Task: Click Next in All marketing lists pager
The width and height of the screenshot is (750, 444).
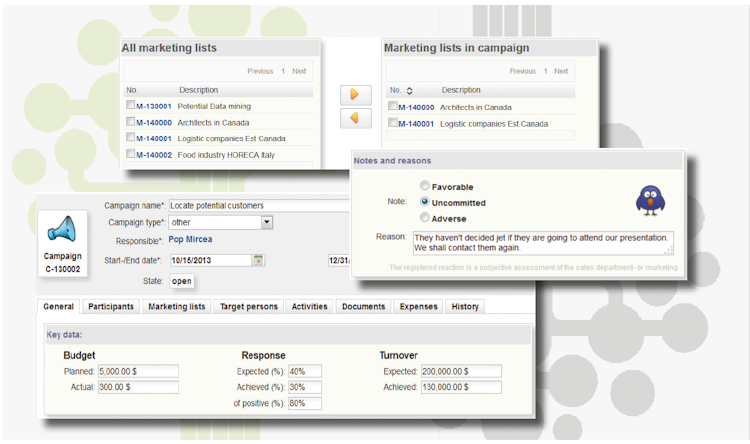Action: tap(299, 71)
